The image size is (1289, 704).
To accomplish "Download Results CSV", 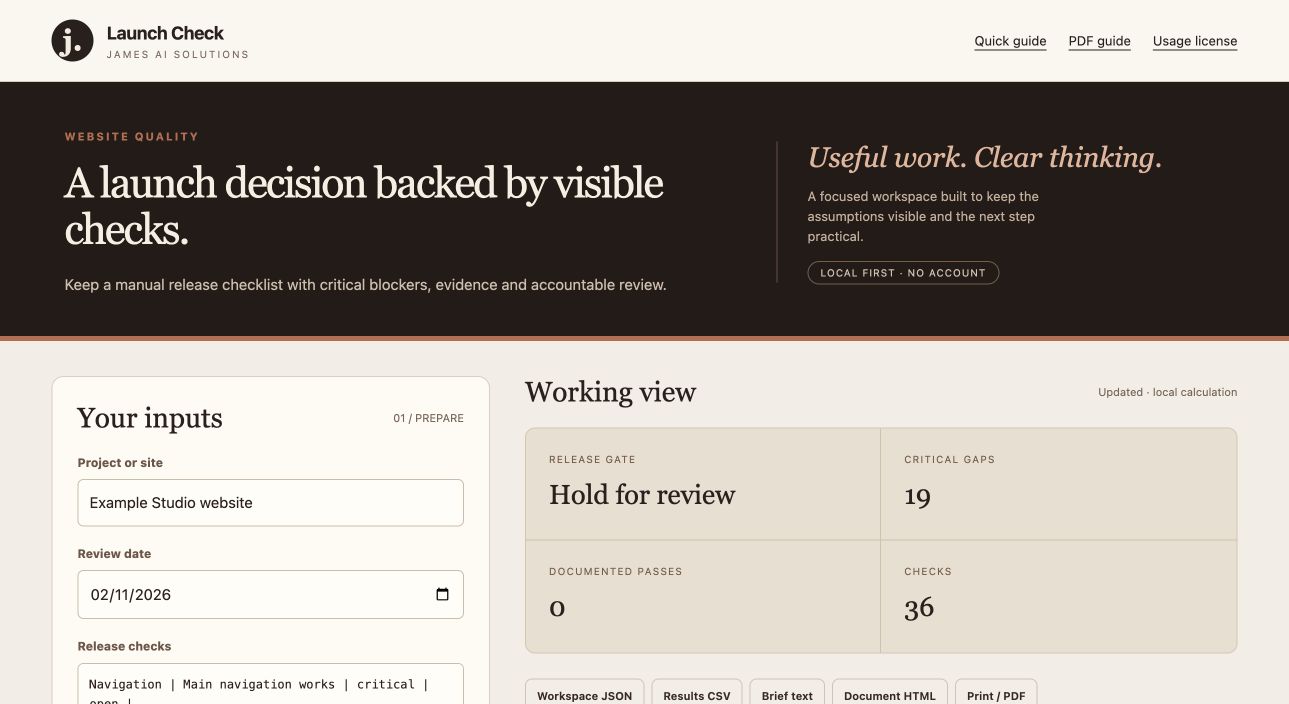I will coord(697,692).
